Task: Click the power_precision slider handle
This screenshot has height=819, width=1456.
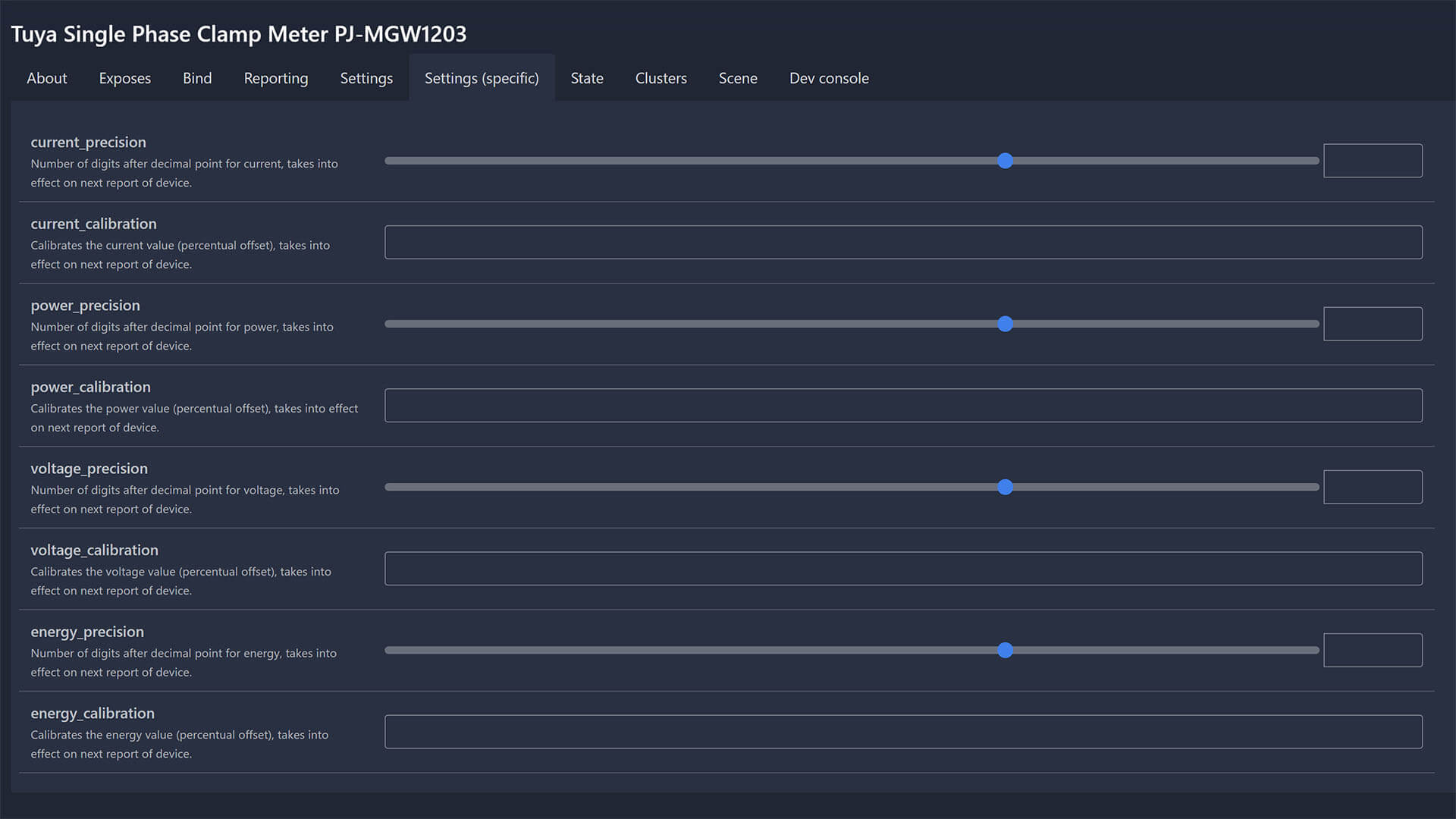Action: tap(1005, 324)
